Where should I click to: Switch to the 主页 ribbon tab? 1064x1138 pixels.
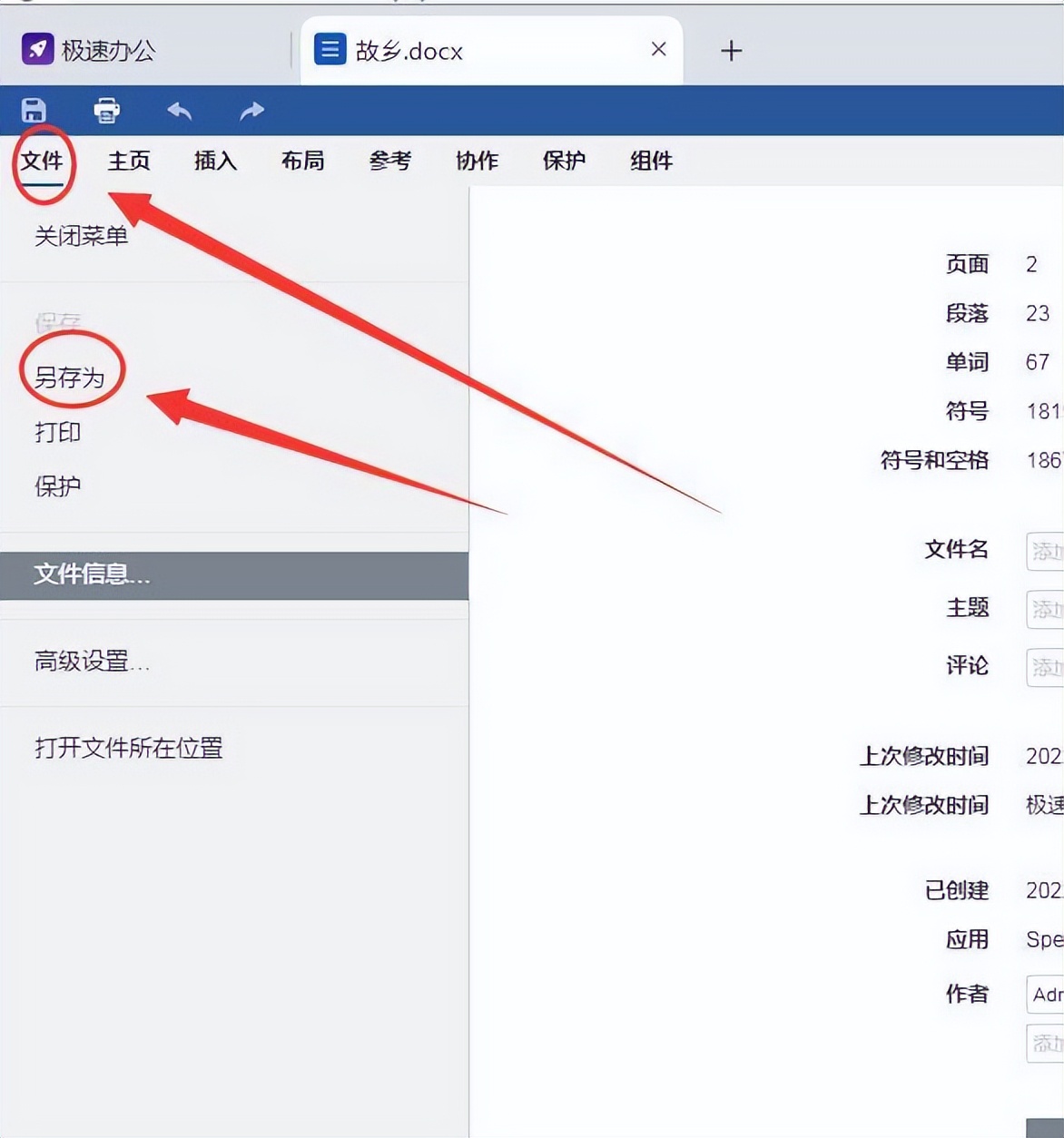pos(129,162)
